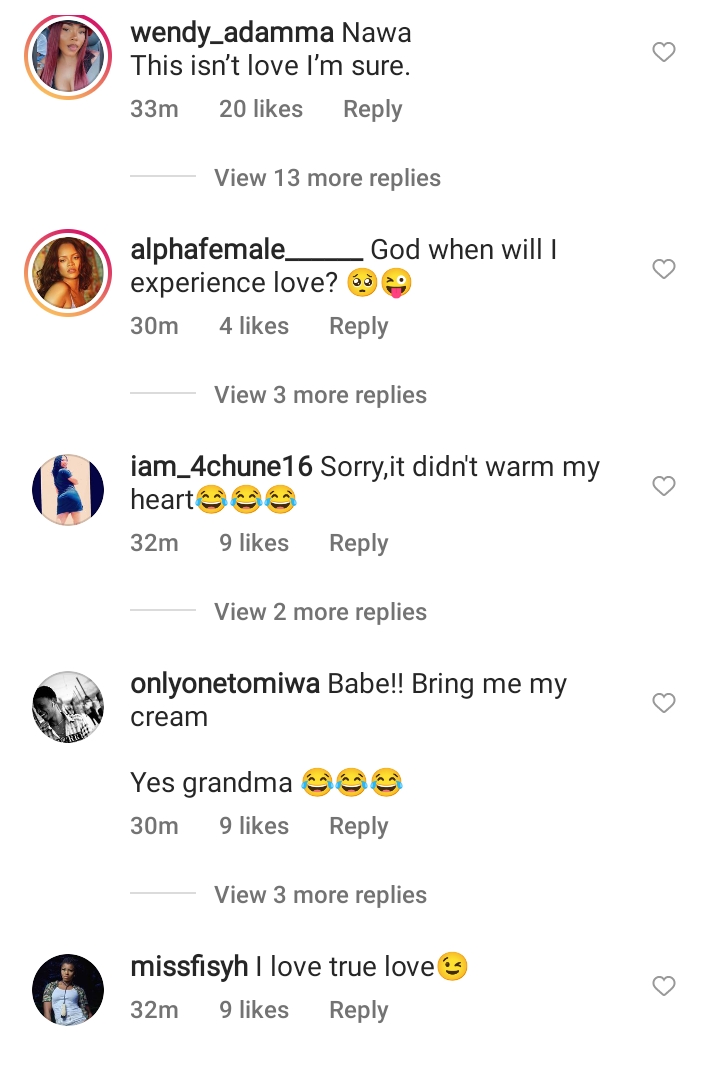Screen dimensions: 720x1068
Task: Expand 3 more replies under onlyonetomiwa
Action: [x=320, y=895]
